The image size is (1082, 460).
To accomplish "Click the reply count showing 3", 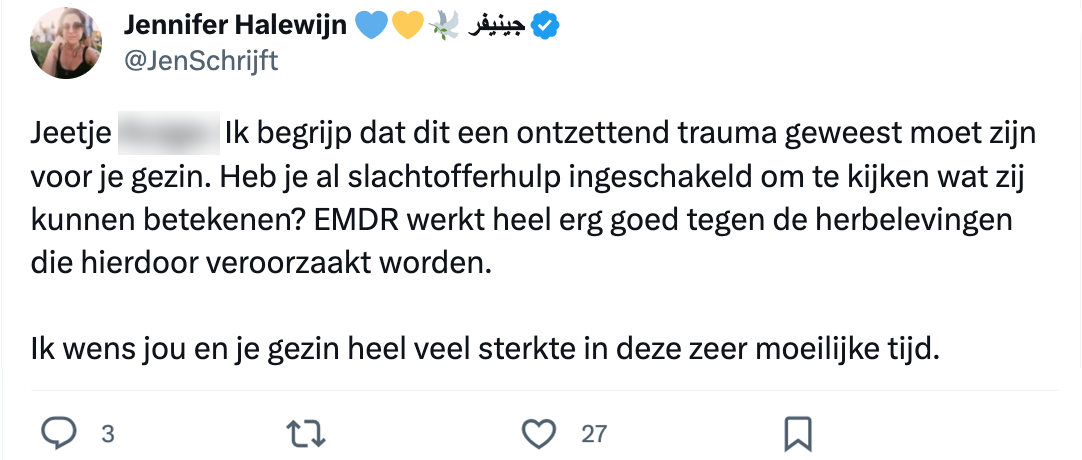I will pyautogui.click(x=107, y=434).
